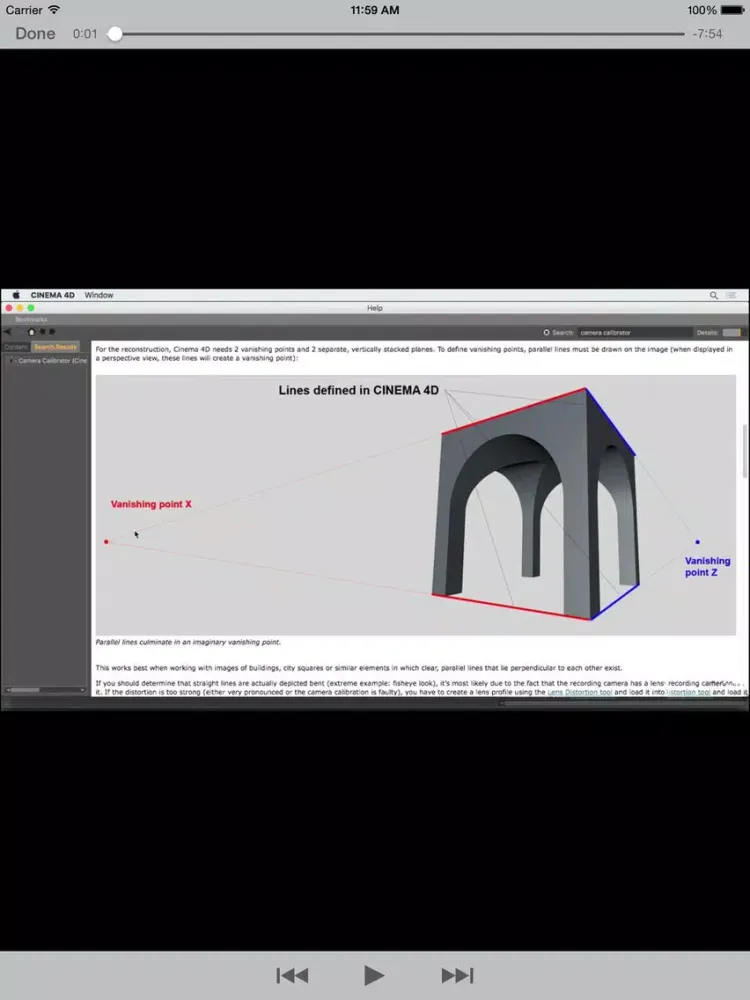Adjust the Details slider
Screen dimensions: 750x1000
tap(732, 332)
